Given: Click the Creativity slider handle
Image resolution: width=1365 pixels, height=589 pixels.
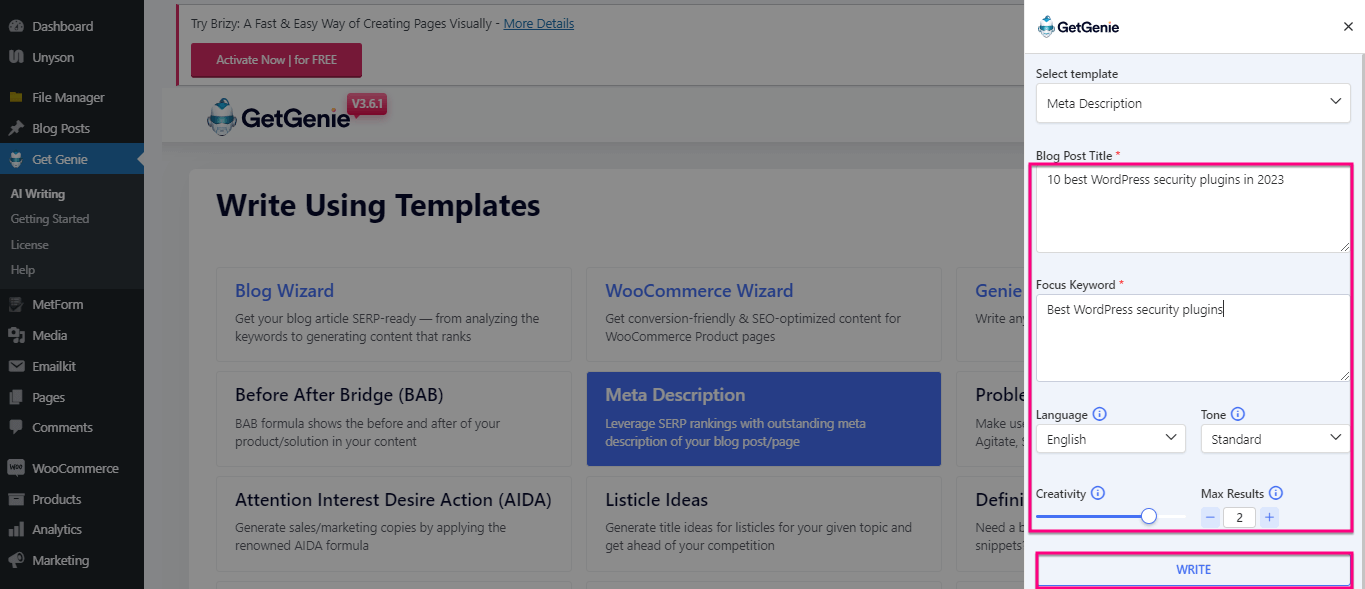Looking at the screenshot, I should click(1149, 516).
